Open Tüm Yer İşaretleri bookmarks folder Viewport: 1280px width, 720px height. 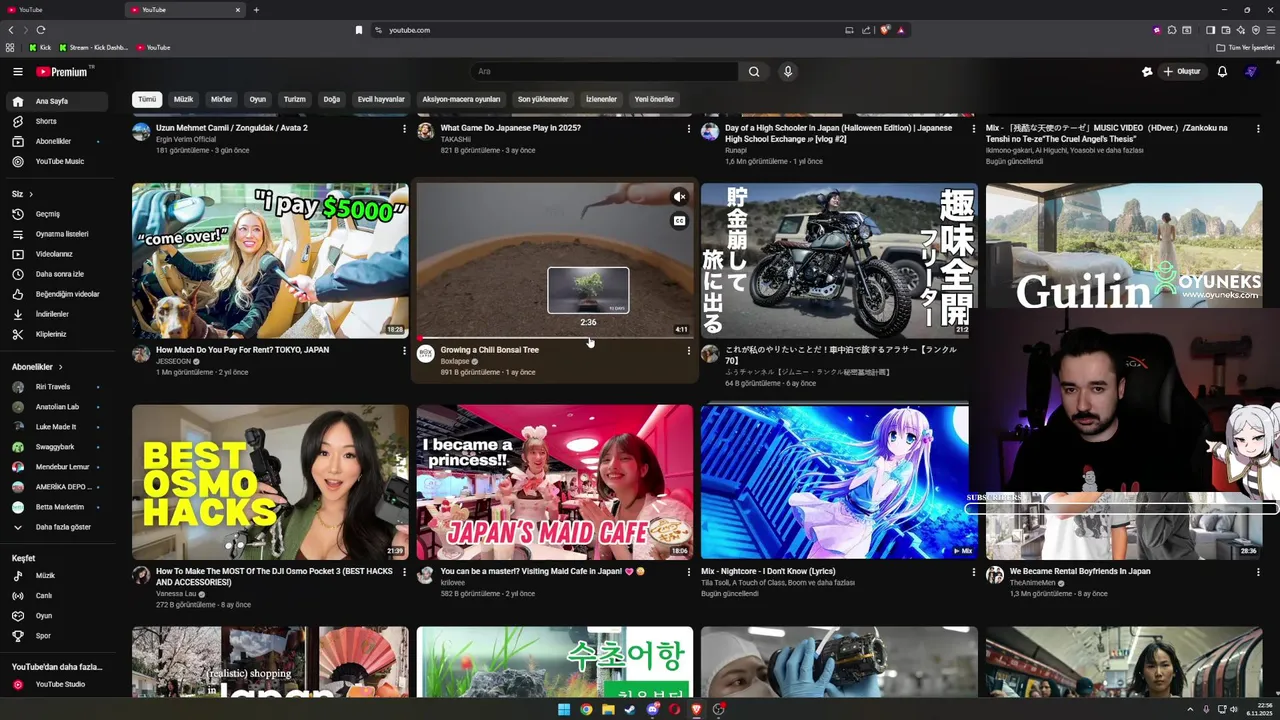tap(1246, 47)
